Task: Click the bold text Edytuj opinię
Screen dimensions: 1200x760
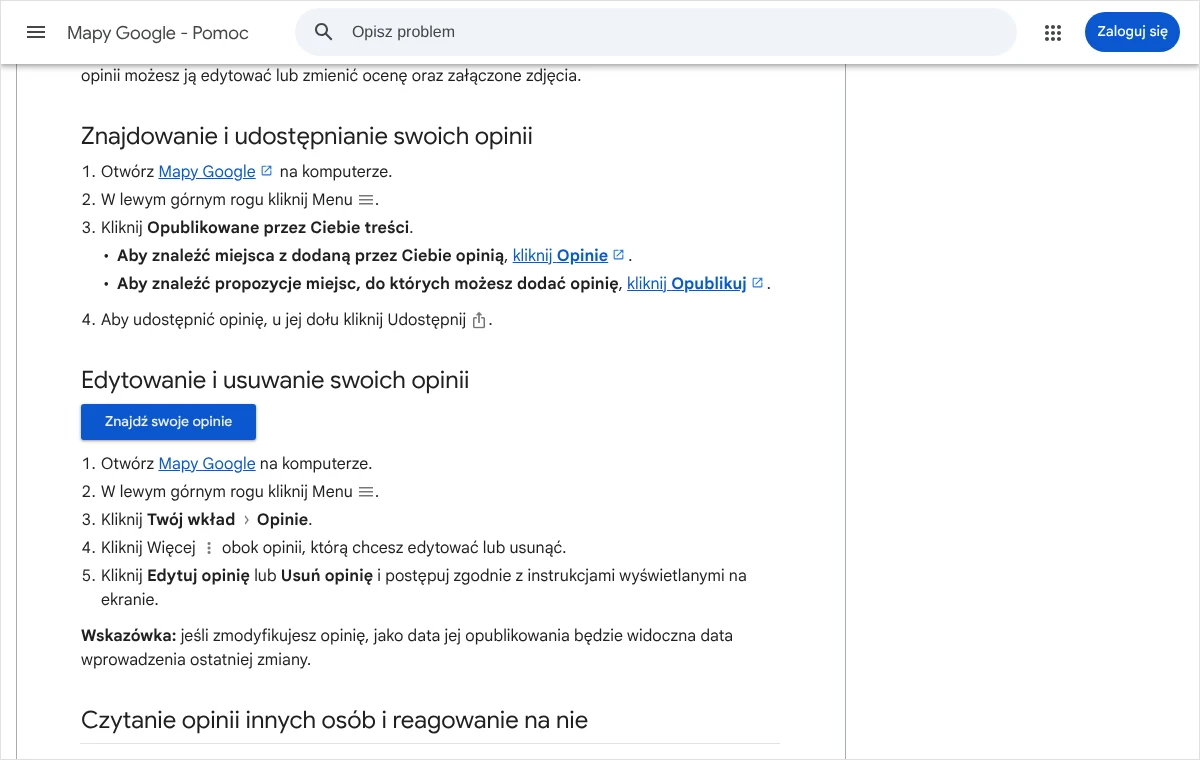Action: [x=198, y=575]
